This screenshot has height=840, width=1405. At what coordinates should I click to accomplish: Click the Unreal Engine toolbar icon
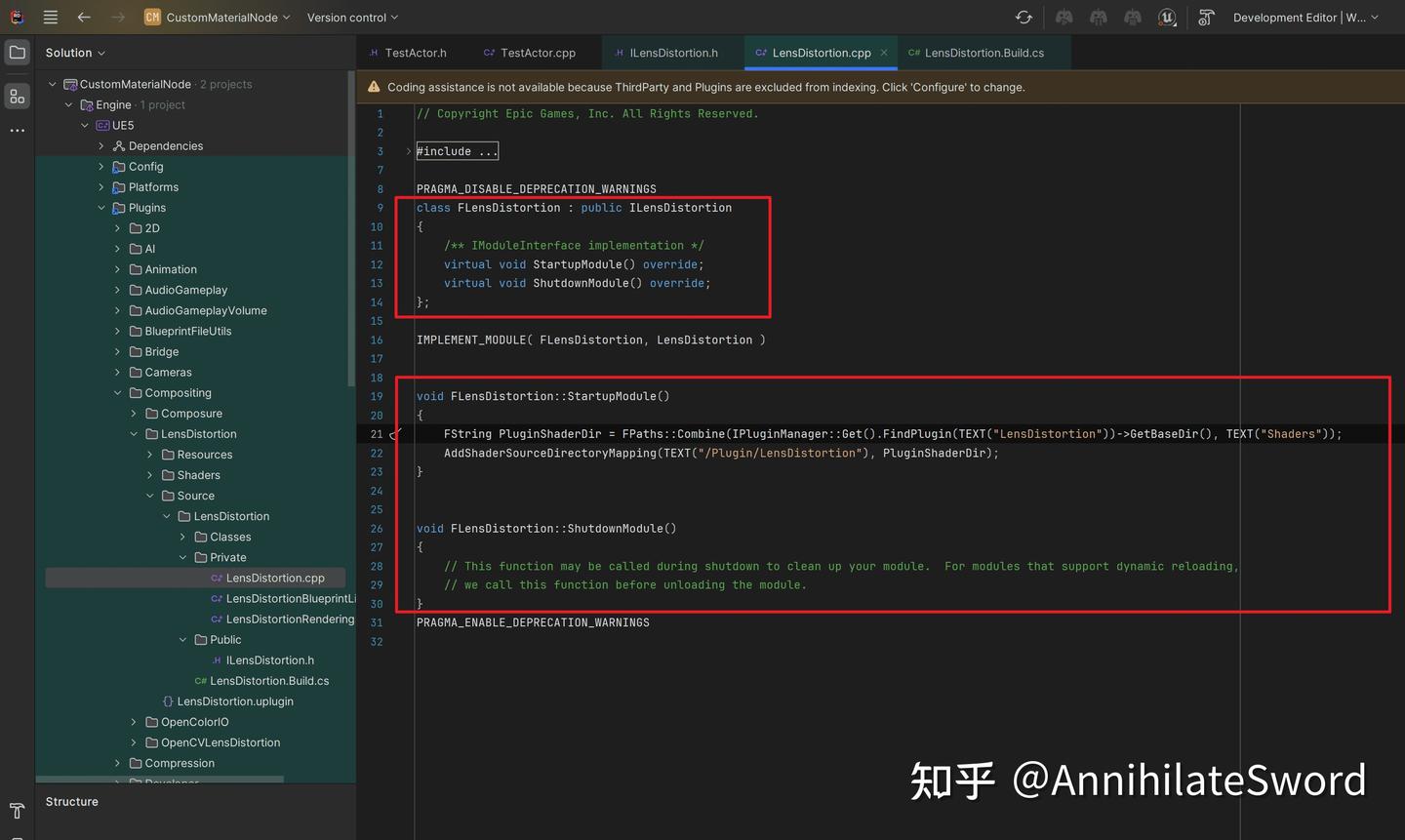point(1167,17)
